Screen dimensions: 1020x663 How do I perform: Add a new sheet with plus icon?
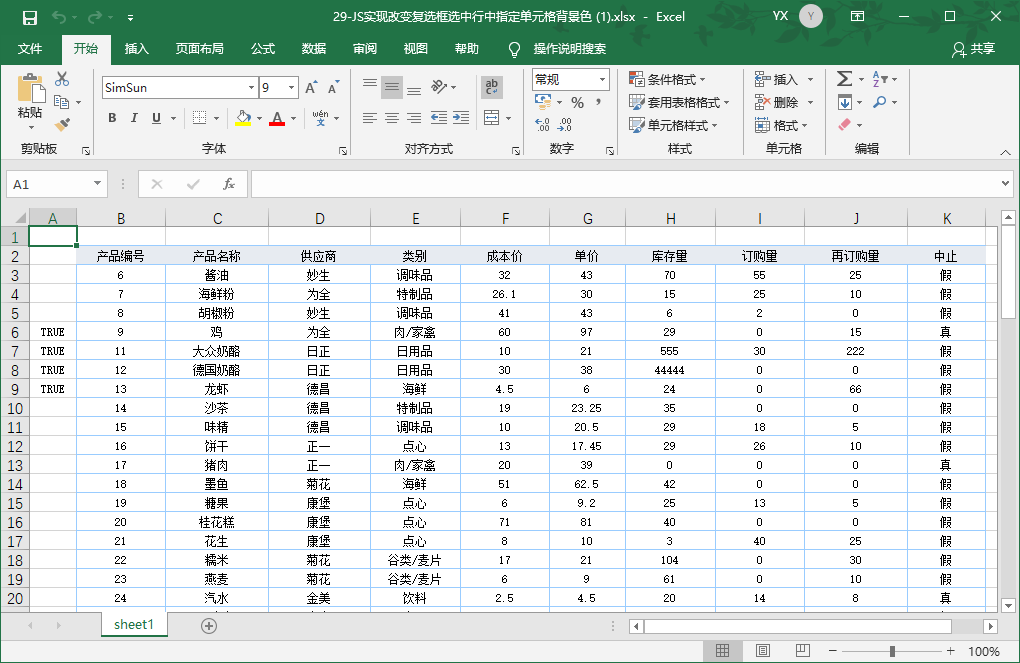click(x=209, y=625)
